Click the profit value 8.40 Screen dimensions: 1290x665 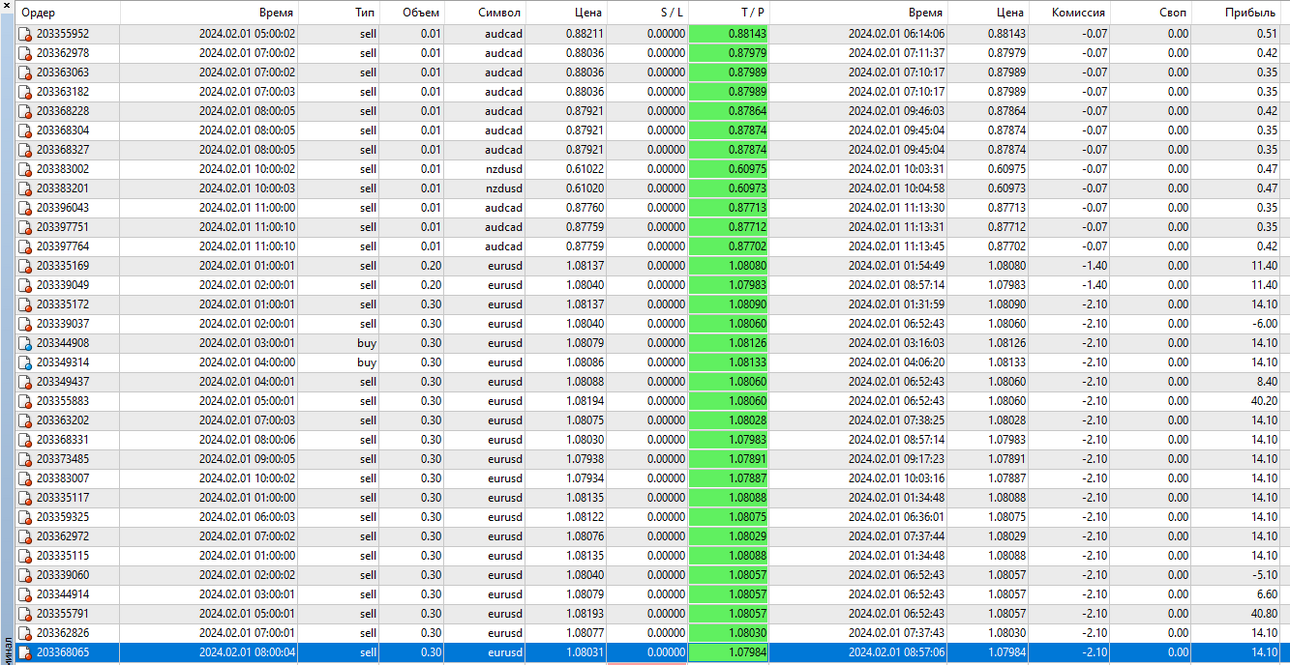click(x=1267, y=382)
